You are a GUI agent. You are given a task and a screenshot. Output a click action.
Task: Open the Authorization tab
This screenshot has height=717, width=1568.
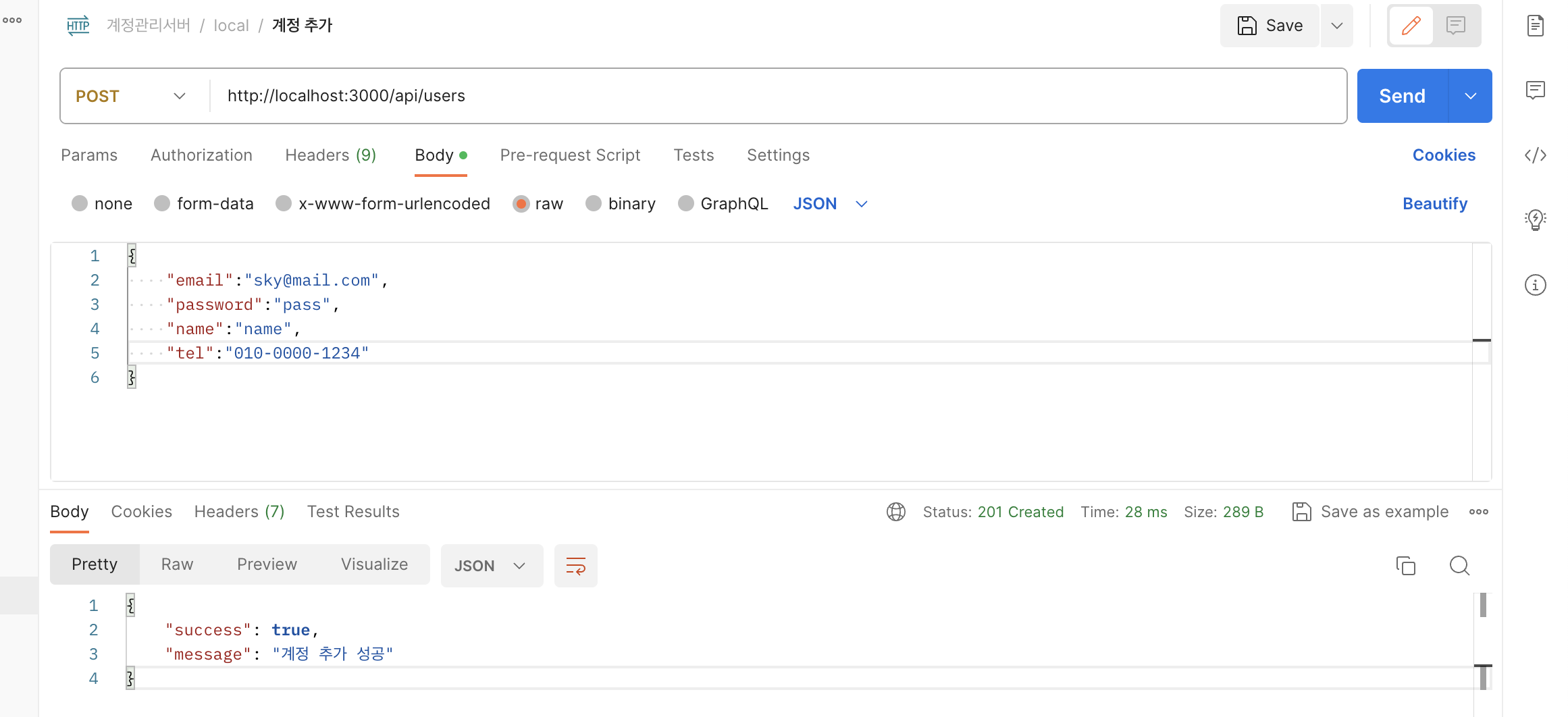click(201, 155)
